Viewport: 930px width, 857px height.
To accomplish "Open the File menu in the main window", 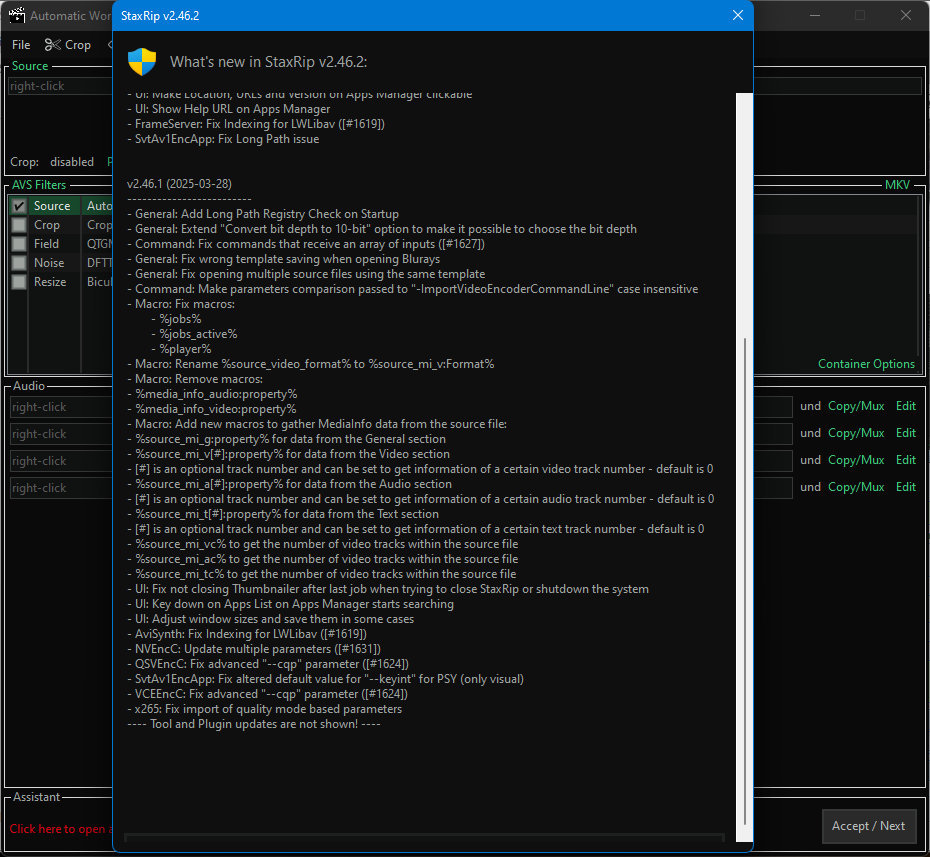I will (21, 44).
